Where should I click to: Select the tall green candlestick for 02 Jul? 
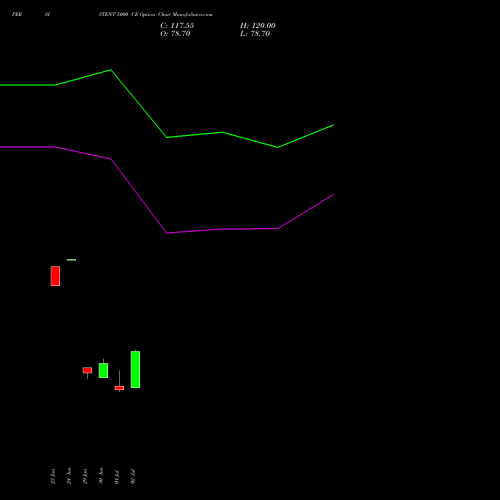[135, 369]
